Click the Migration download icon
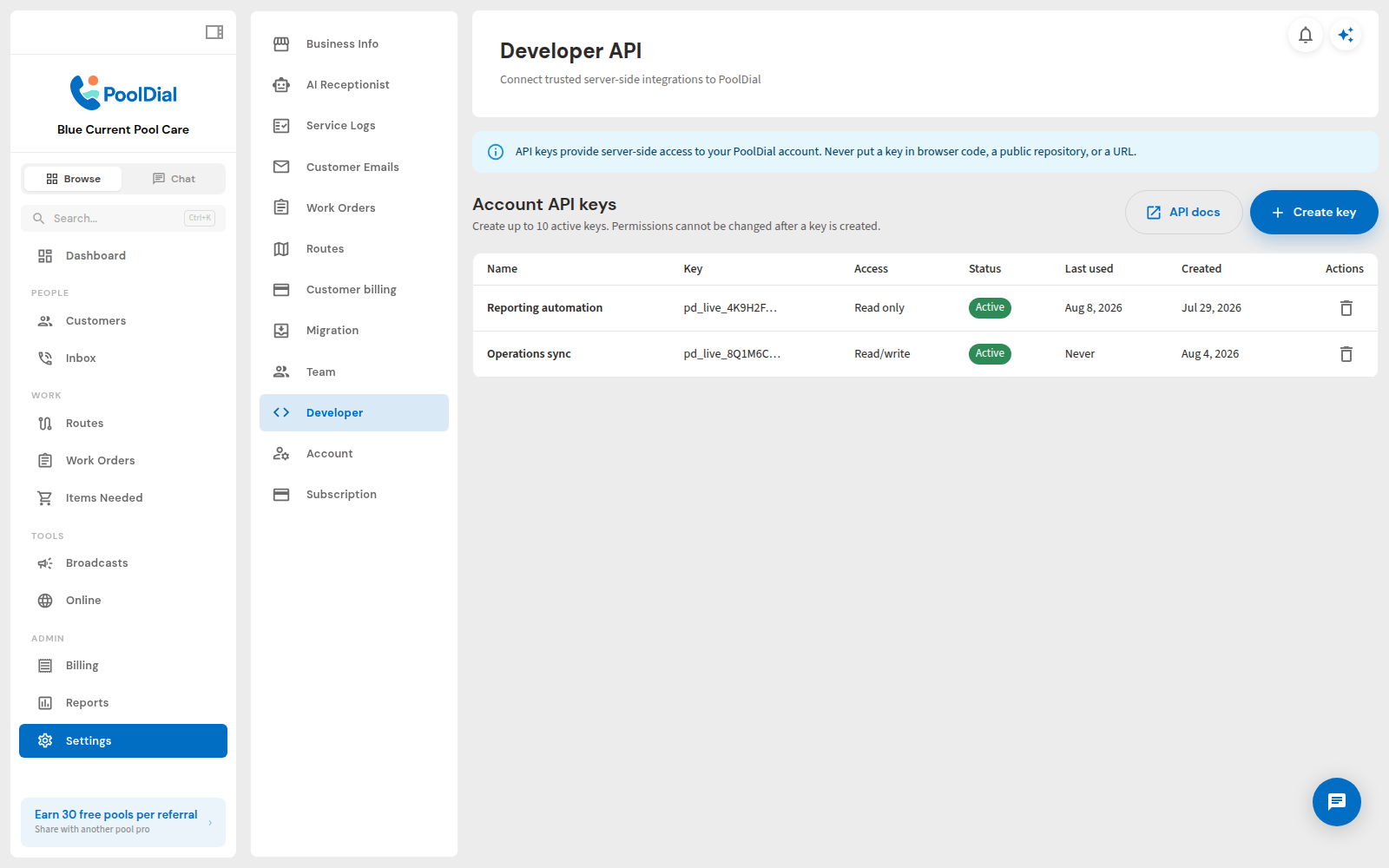The image size is (1389, 868). [x=281, y=331]
